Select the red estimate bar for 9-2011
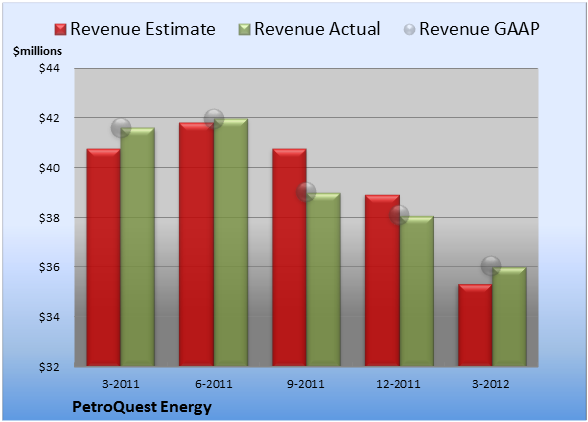The width and height of the screenshot is (588, 422). coord(289,257)
